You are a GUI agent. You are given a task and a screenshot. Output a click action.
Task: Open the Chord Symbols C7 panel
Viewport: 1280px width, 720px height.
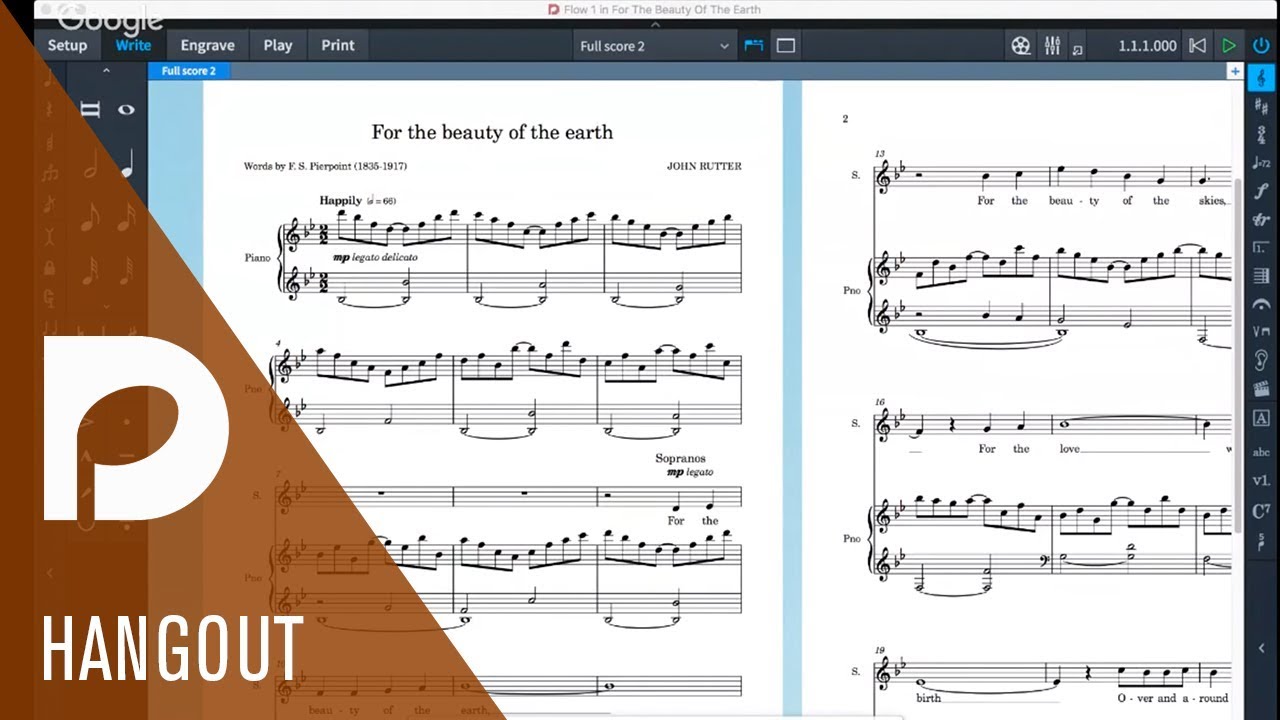[x=1261, y=511]
